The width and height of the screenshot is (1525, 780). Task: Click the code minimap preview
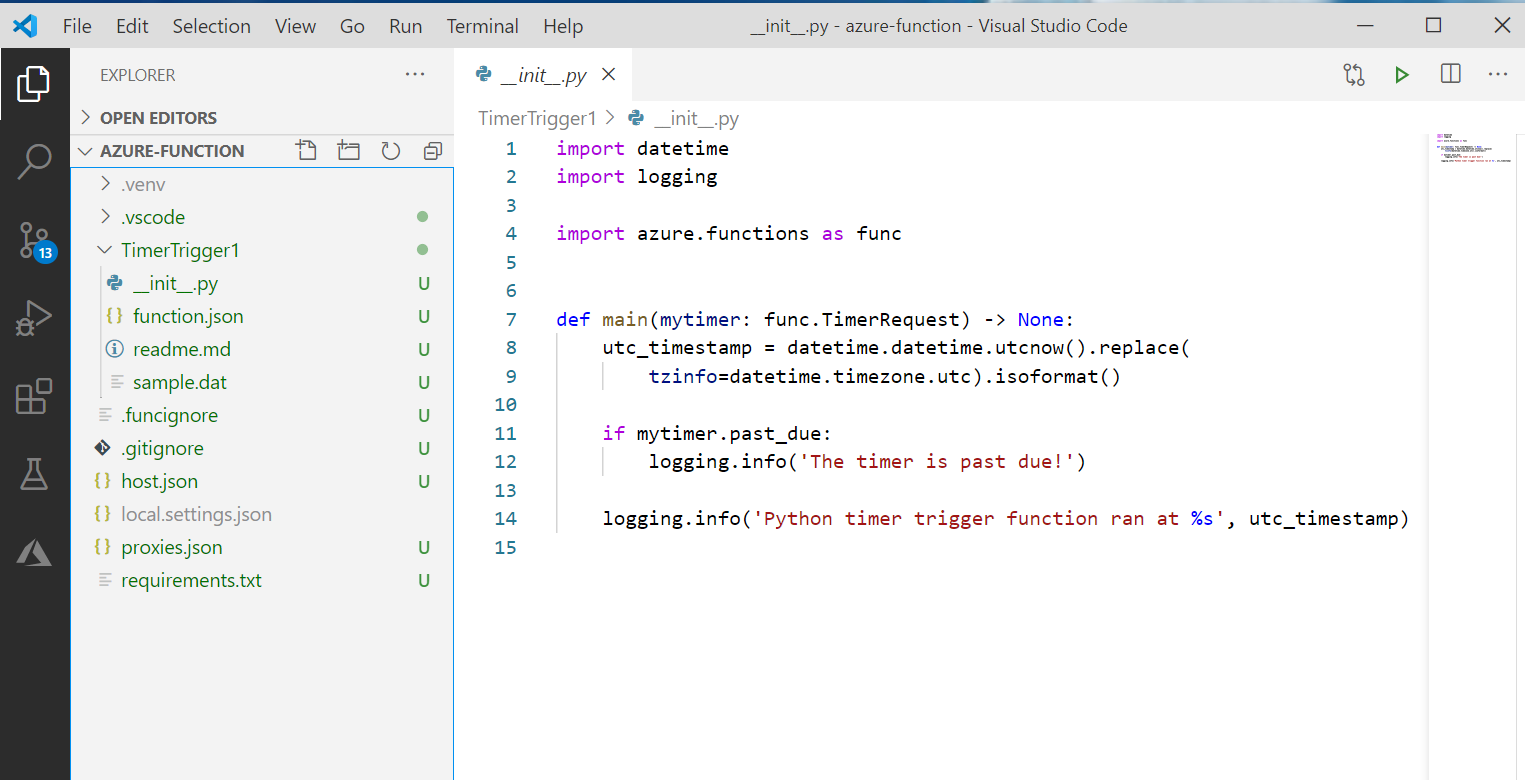[1472, 148]
